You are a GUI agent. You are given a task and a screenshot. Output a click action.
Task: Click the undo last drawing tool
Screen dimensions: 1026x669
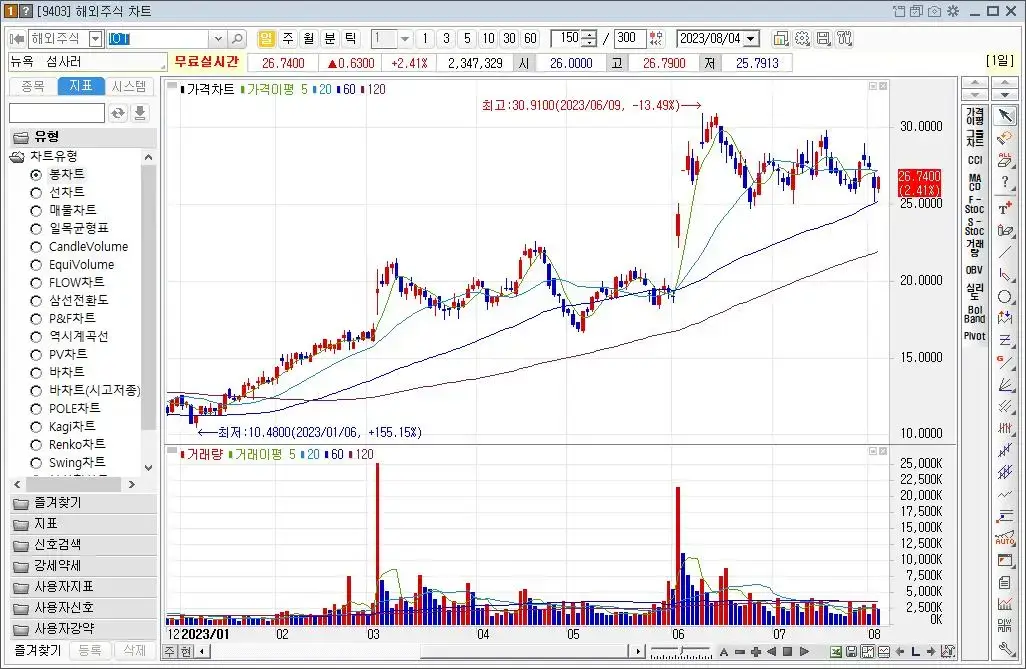[x=1005, y=137]
